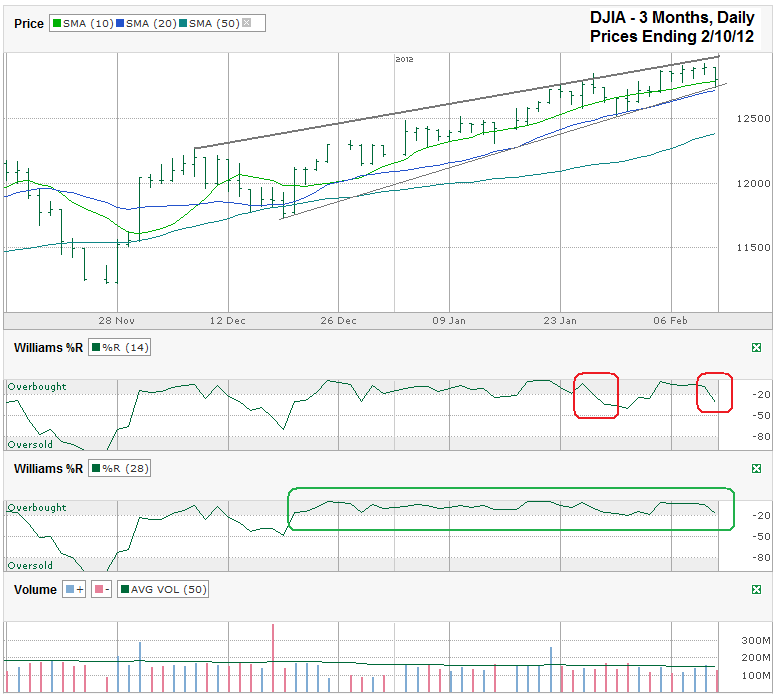
Task: Click the 09 Jan date label
Action: (449, 320)
